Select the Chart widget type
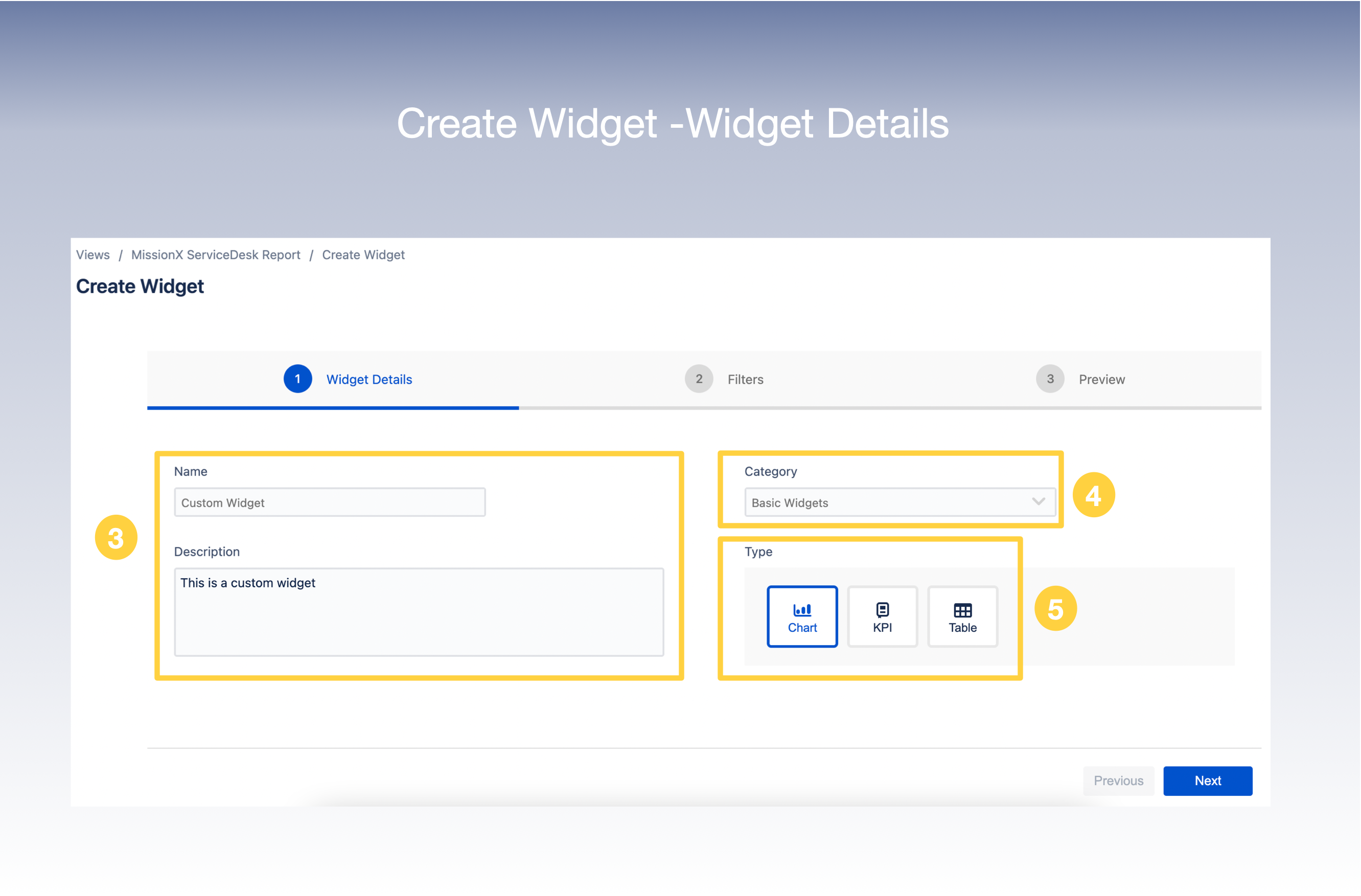Viewport: 1361px width, 896px height. pos(802,616)
